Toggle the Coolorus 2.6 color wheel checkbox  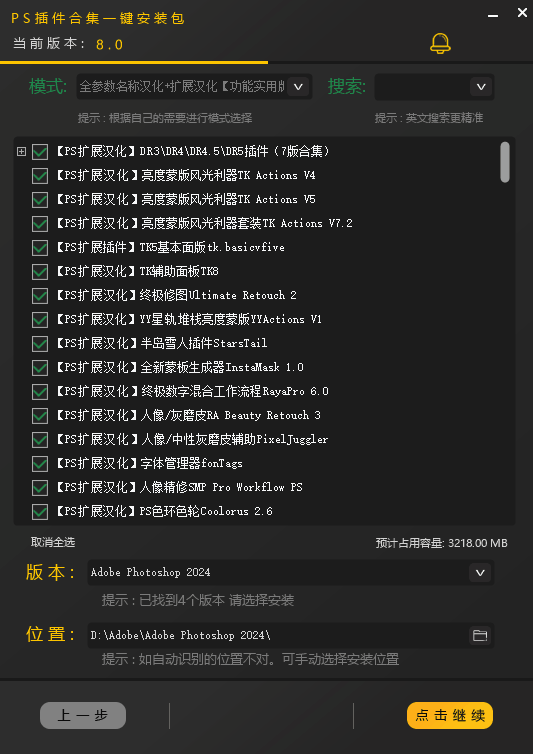click(x=40, y=512)
